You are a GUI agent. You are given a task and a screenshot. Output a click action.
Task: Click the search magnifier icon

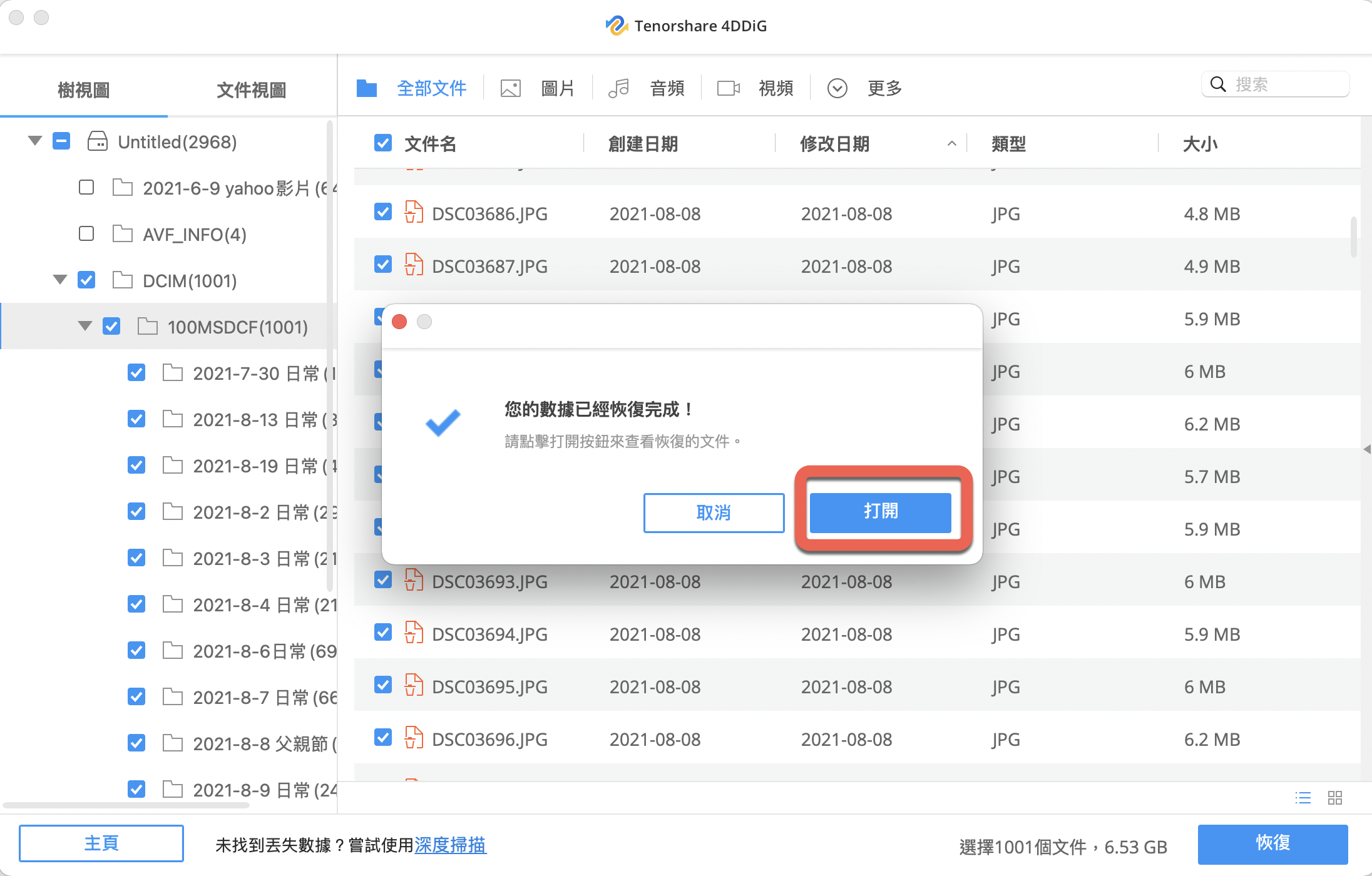click(1218, 84)
